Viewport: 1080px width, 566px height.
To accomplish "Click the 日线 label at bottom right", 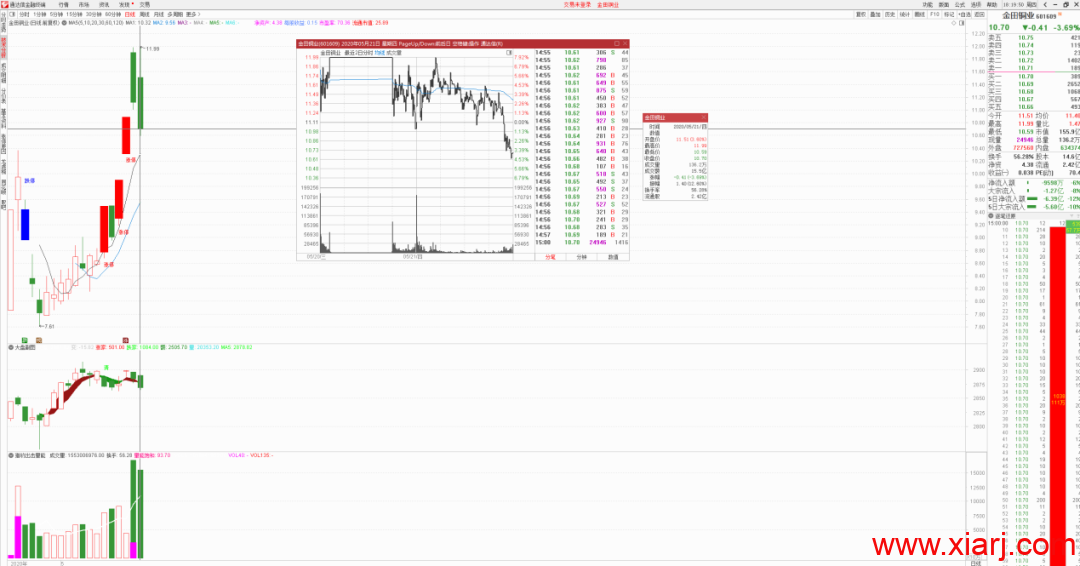I will click(975, 563).
